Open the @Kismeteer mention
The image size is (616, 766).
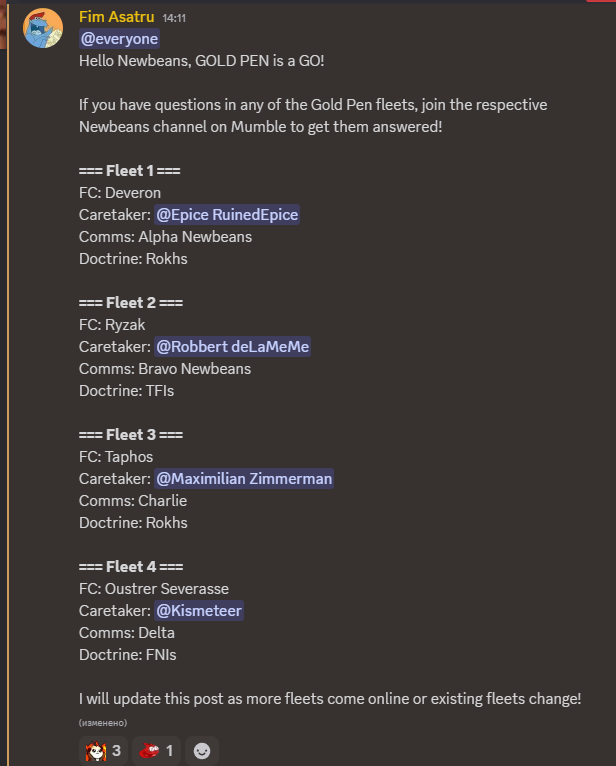(199, 611)
